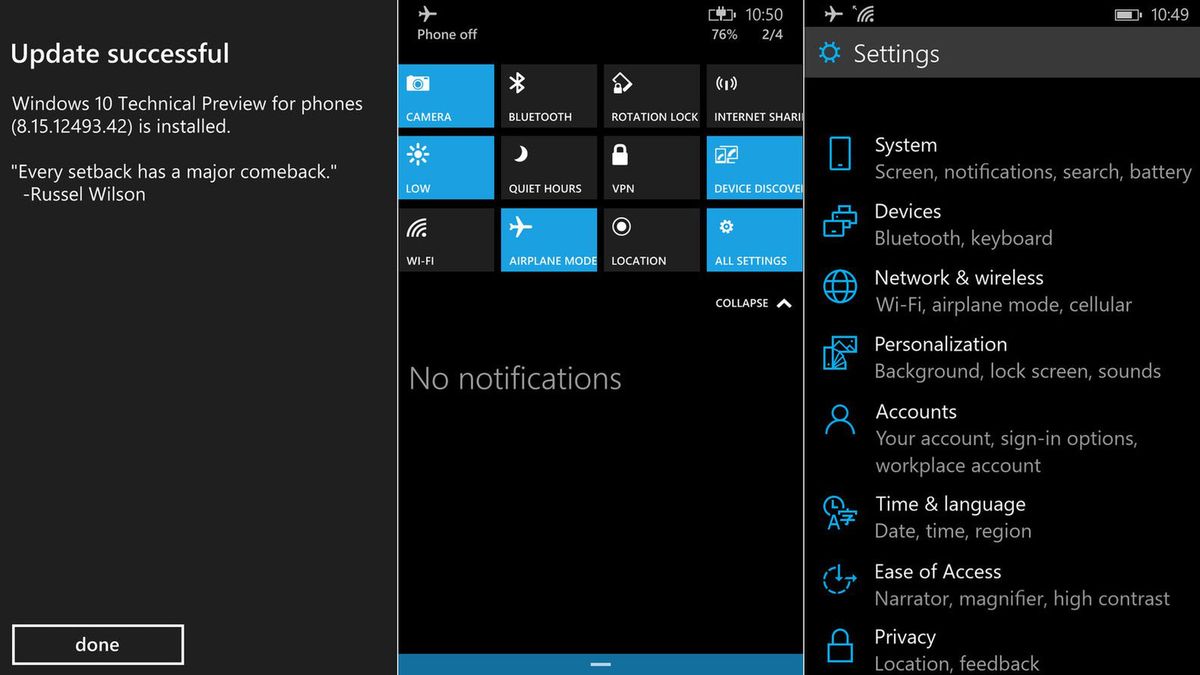Screen dimensions: 1200x675
Task: Toggle the Device Discovery tile
Action: (754, 168)
